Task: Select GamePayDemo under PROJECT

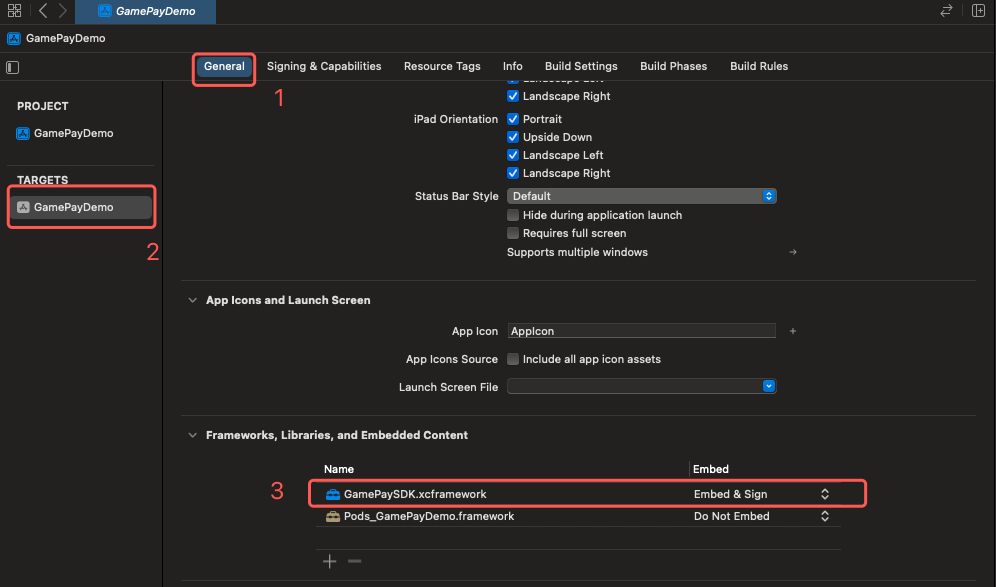Action: click(74, 133)
